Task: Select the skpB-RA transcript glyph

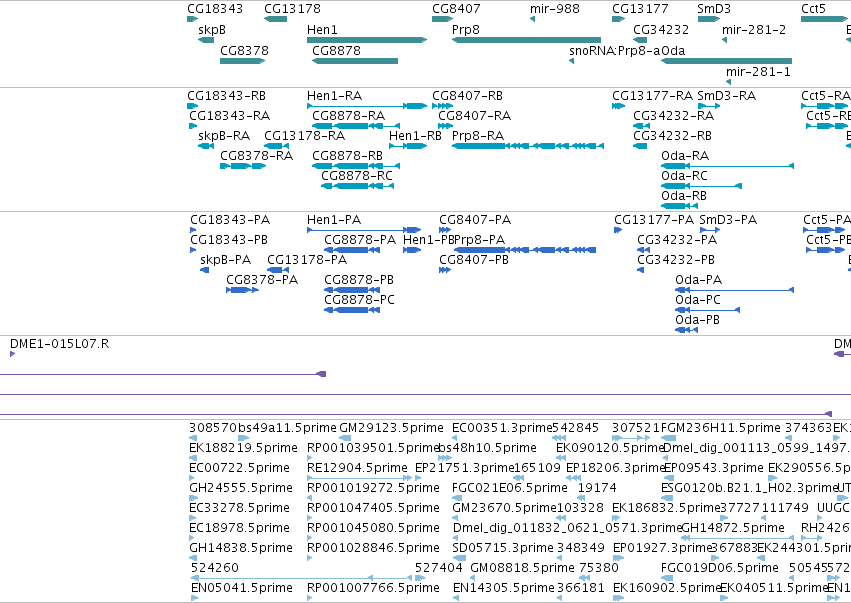Action: tap(206, 145)
